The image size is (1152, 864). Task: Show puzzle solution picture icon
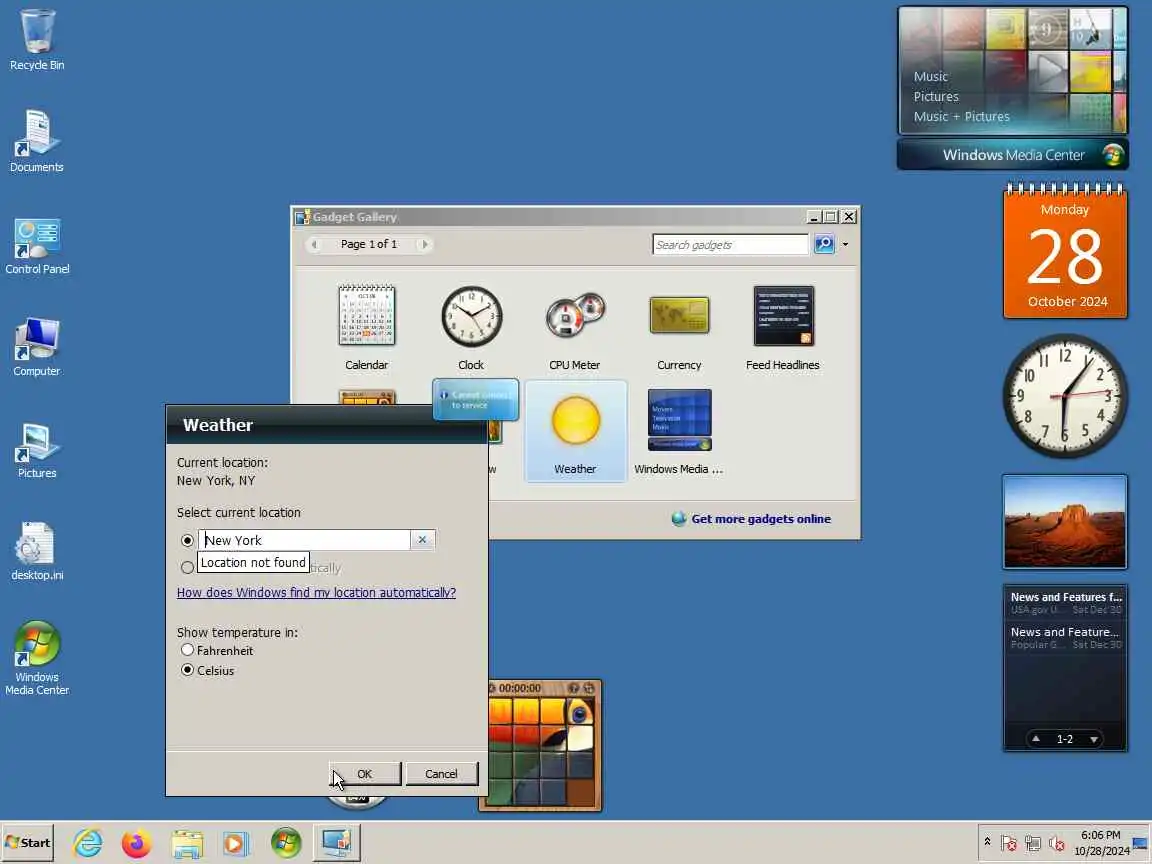[x=574, y=688]
